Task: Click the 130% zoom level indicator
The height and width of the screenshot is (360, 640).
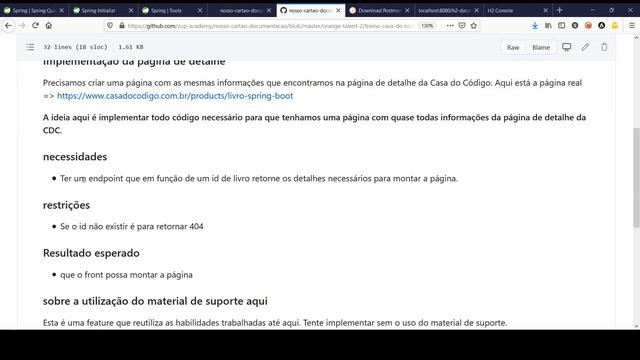Action: coord(427,25)
